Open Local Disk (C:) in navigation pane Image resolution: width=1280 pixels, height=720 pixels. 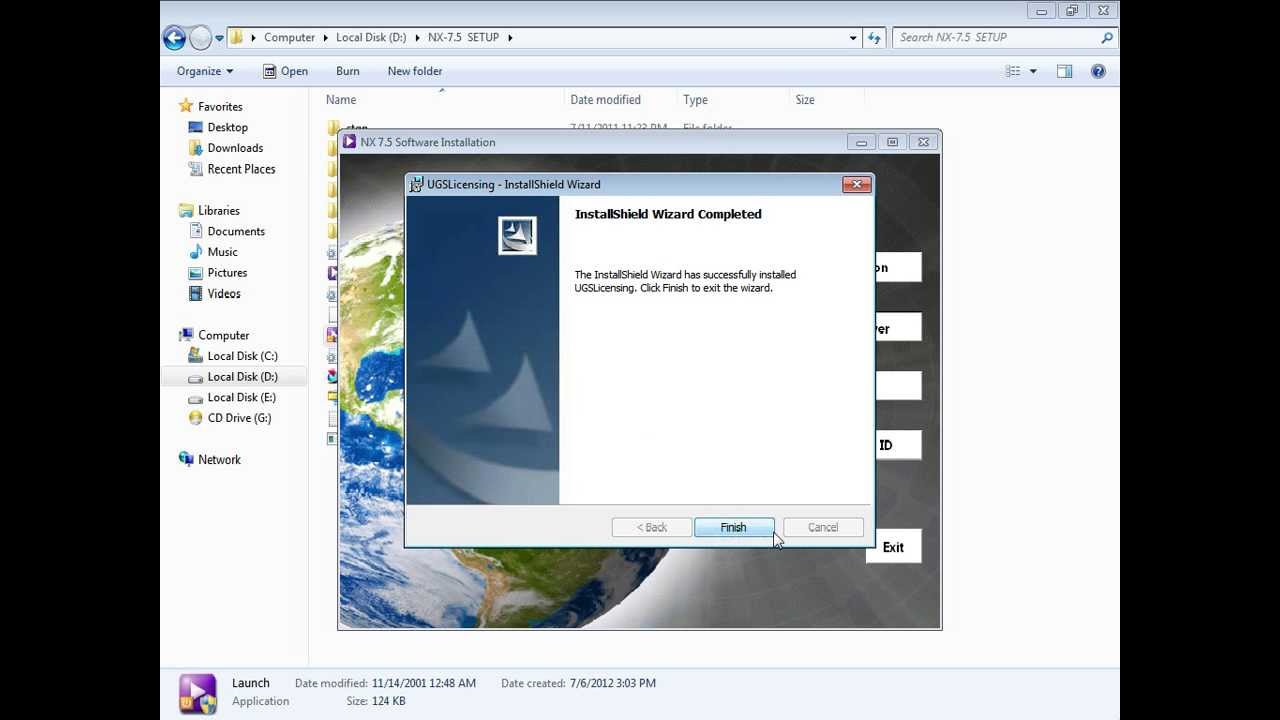tap(242, 356)
